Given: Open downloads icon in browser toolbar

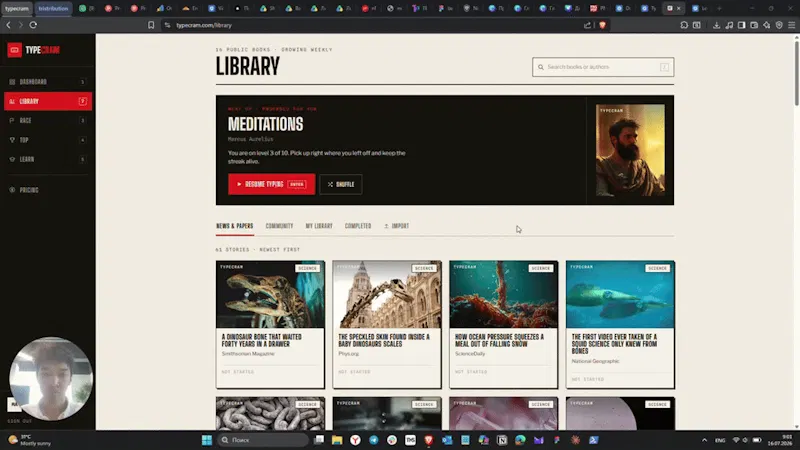Looking at the screenshot, I should (716, 25).
